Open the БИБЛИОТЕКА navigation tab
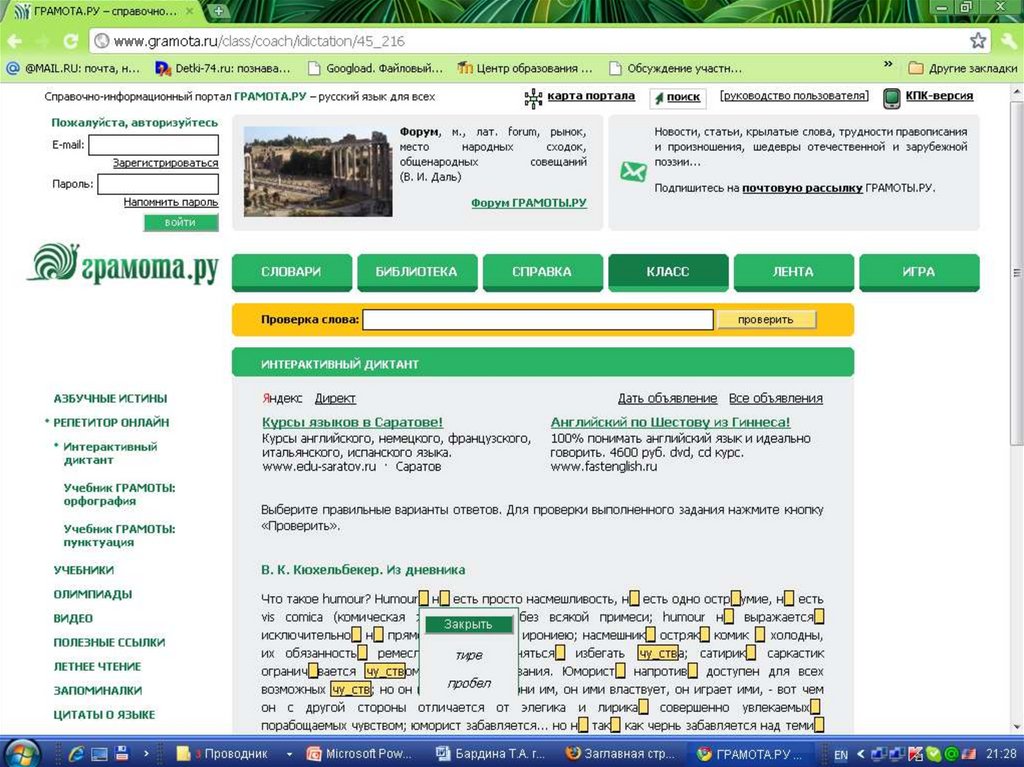This screenshot has width=1024, height=767. [416, 272]
